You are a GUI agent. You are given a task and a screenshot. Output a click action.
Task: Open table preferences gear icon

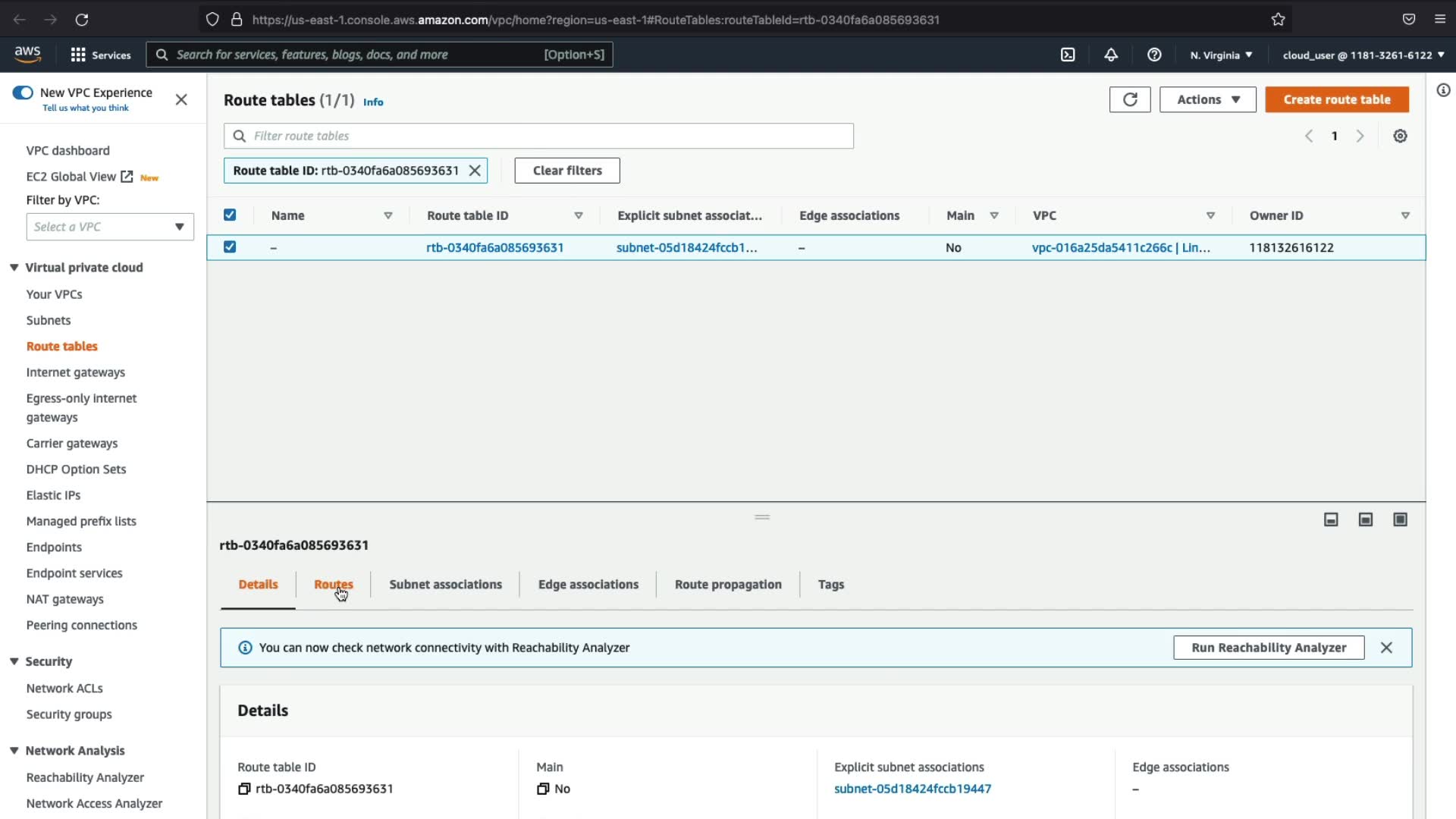point(1400,136)
